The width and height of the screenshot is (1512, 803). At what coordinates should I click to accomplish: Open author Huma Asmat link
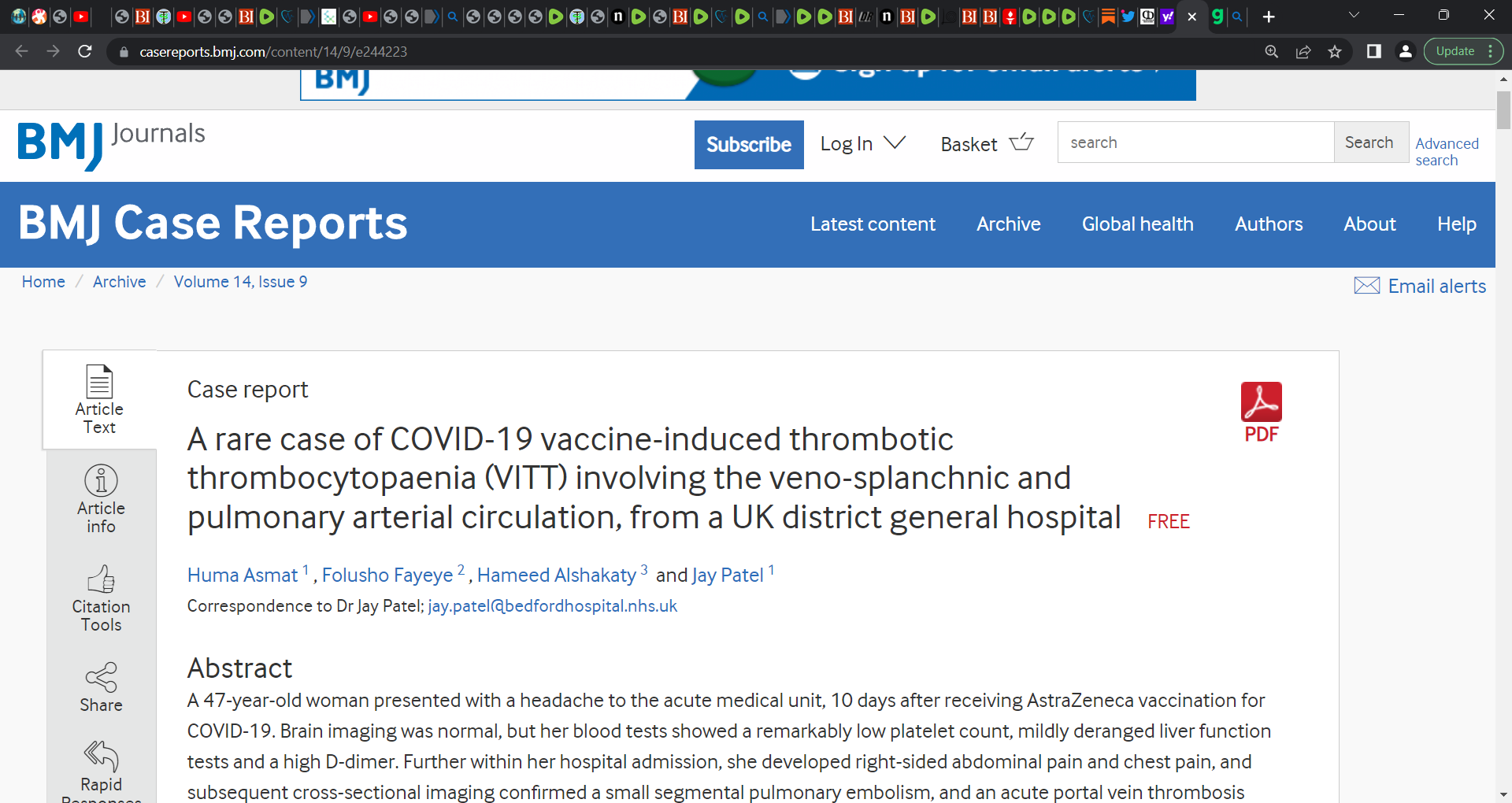click(x=243, y=575)
